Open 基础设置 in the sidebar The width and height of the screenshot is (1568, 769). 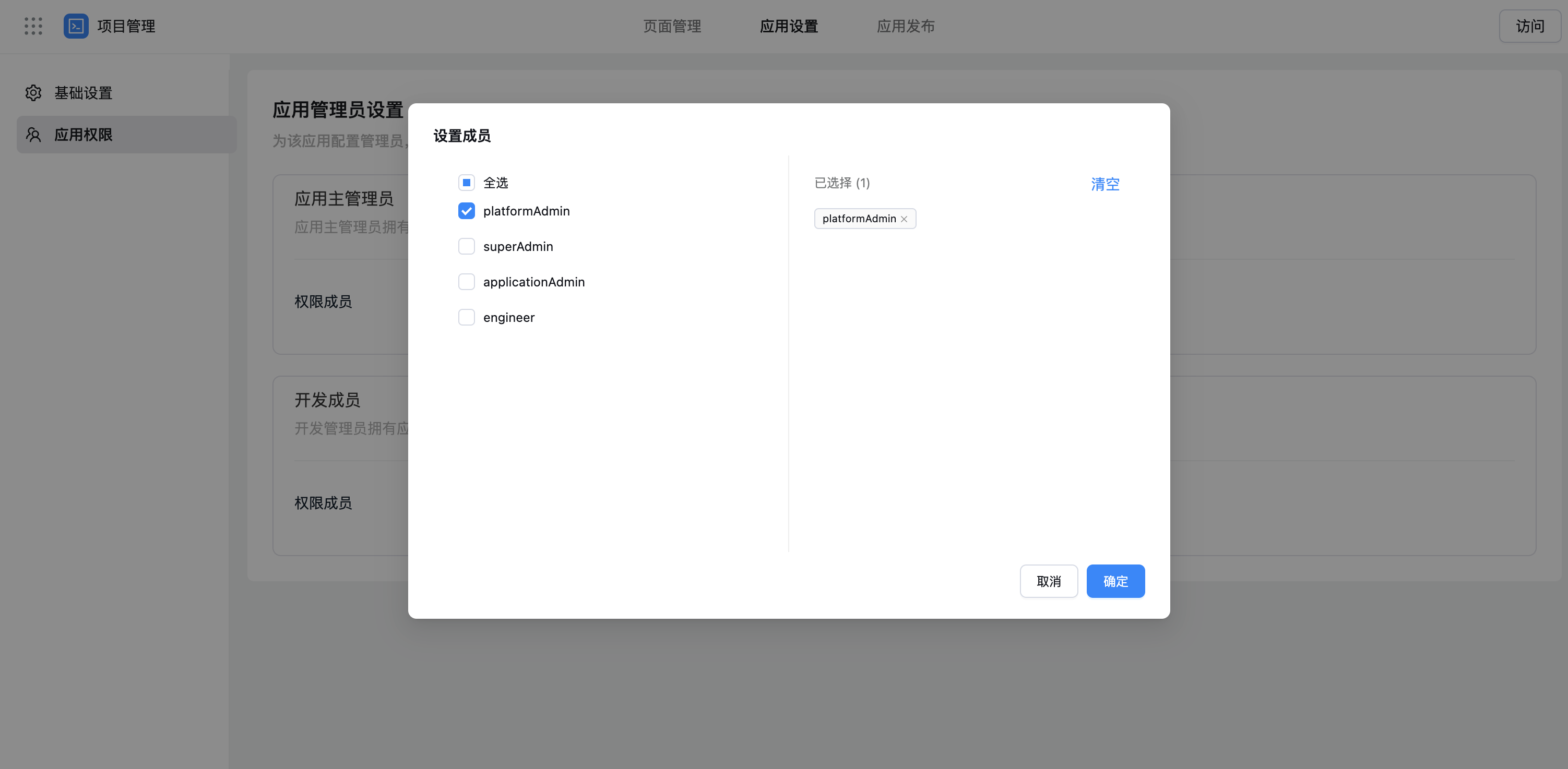(126, 92)
